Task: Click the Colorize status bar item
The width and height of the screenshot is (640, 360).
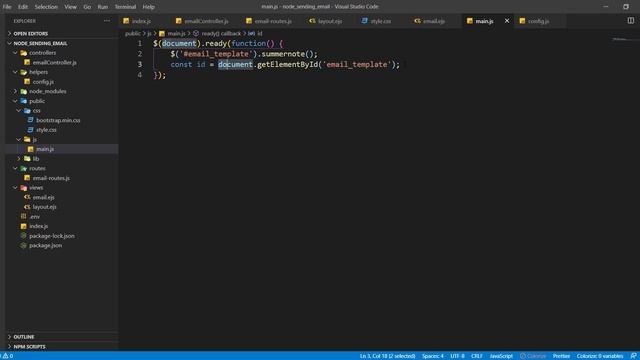Action: pos(533,356)
